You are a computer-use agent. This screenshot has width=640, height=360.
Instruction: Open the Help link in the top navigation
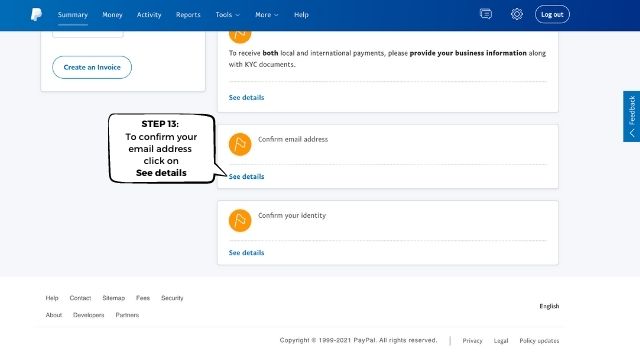tap(301, 15)
